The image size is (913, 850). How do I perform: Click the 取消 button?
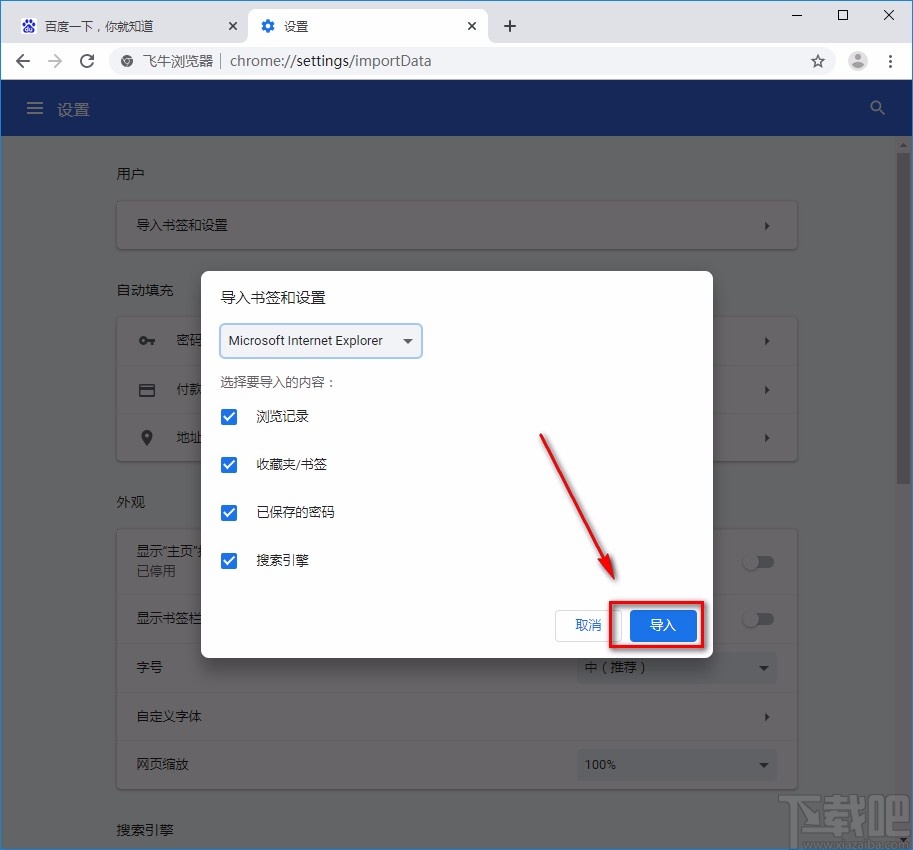[588, 625]
